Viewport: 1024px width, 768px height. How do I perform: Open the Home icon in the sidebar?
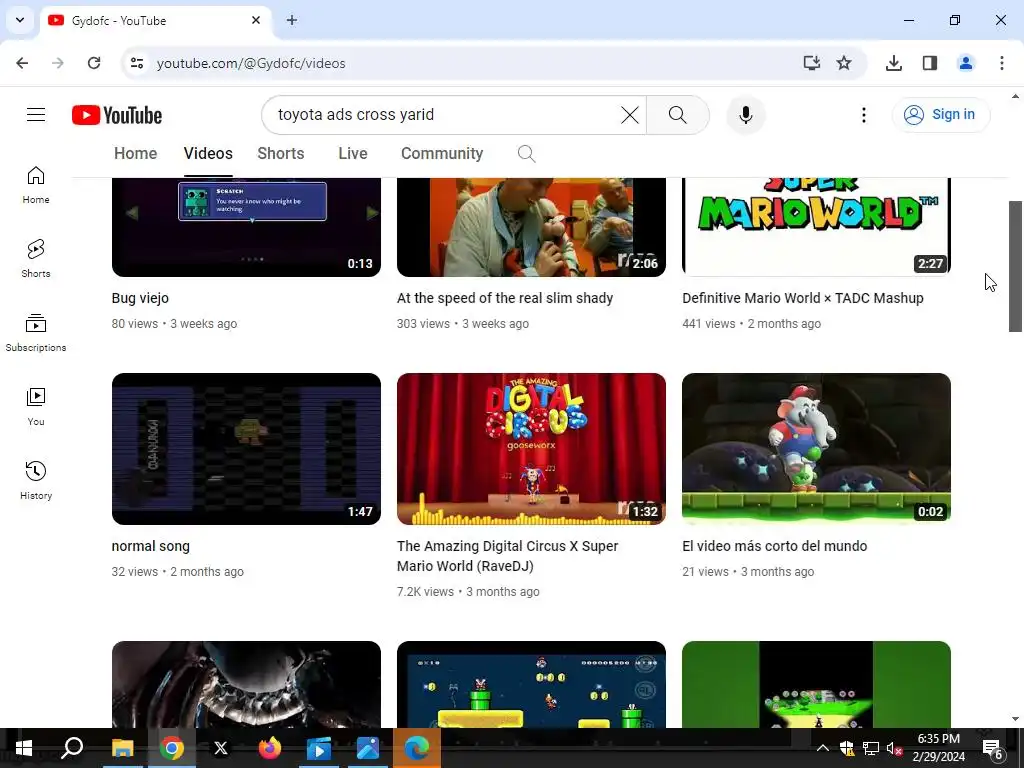click(x=36, y=185)
